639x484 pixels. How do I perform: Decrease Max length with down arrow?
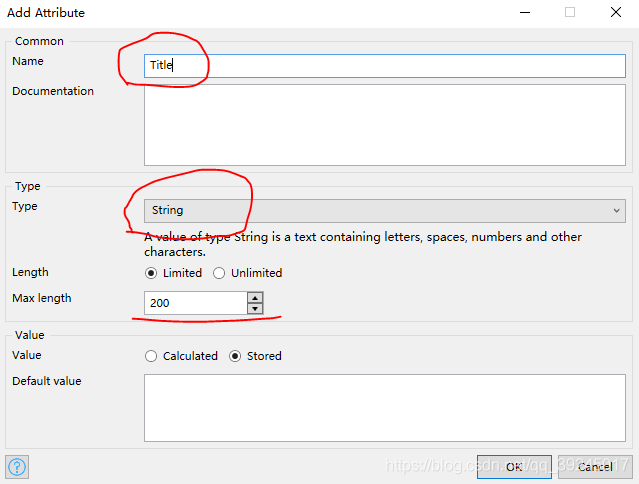tap(255, 308)
